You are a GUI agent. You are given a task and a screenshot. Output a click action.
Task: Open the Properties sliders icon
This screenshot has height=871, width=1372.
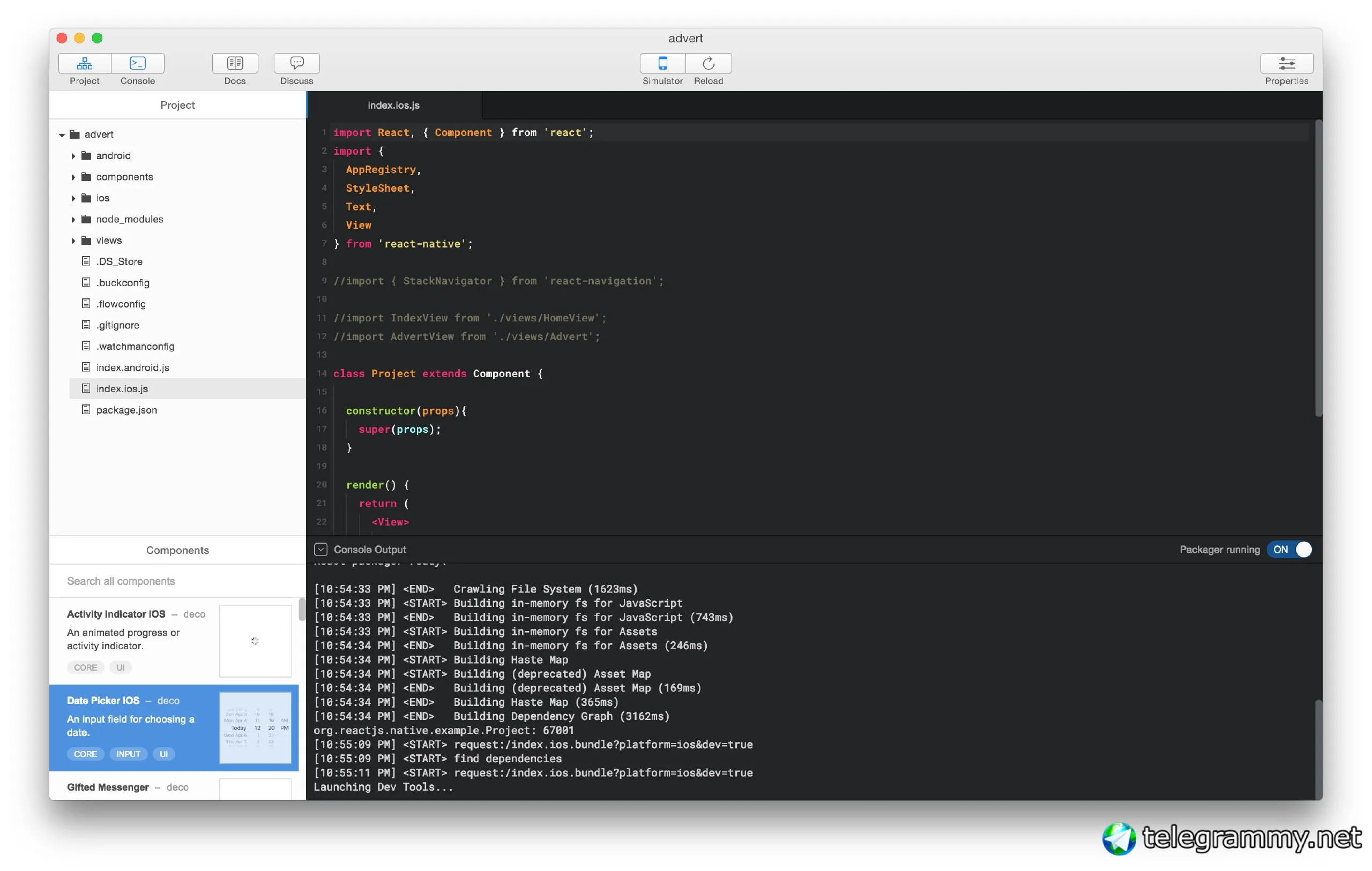coord(1286,63)
